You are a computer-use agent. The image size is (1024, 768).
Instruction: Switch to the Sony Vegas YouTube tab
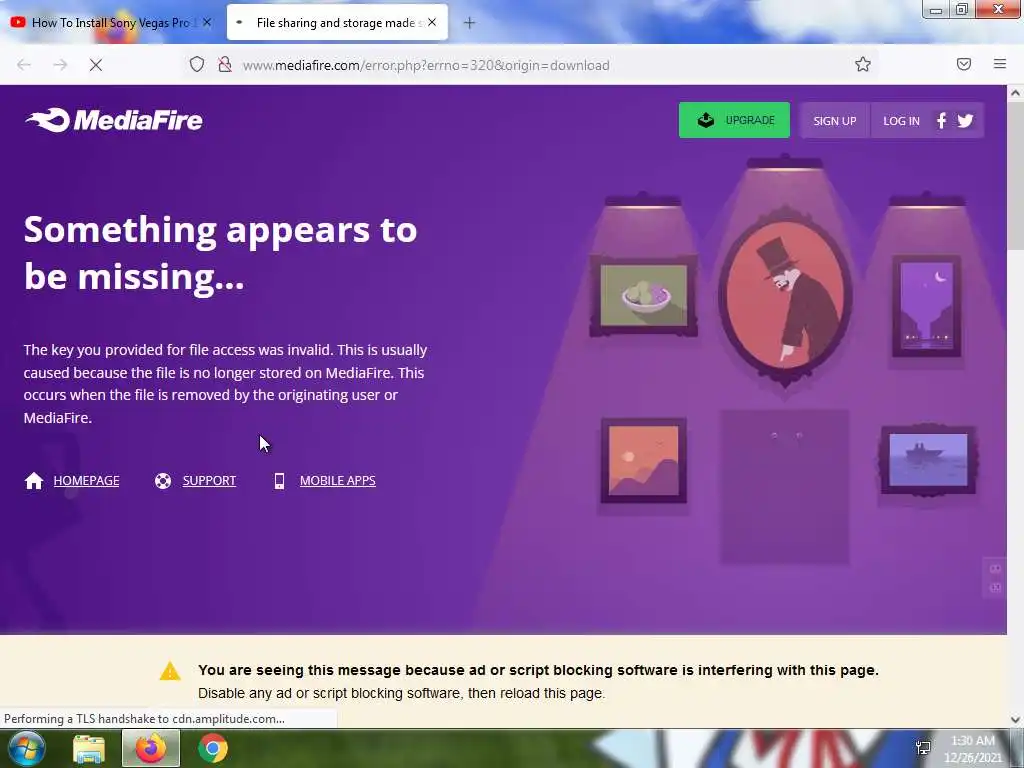(x=112, y=22)
